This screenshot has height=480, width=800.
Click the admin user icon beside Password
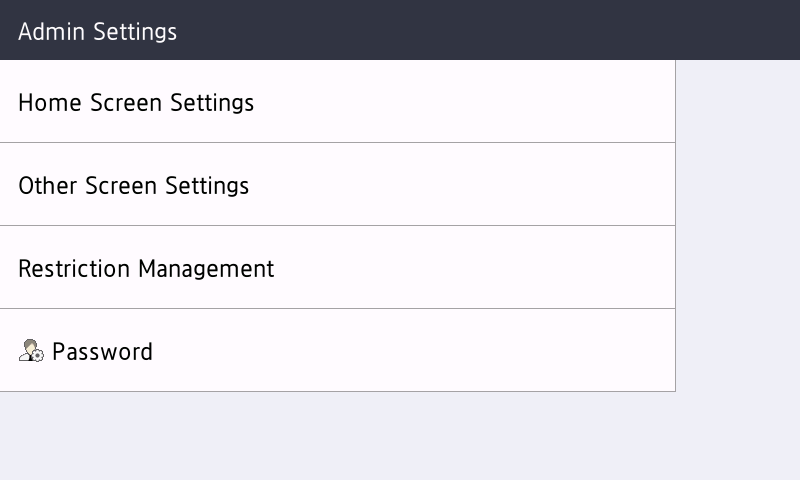31,351
